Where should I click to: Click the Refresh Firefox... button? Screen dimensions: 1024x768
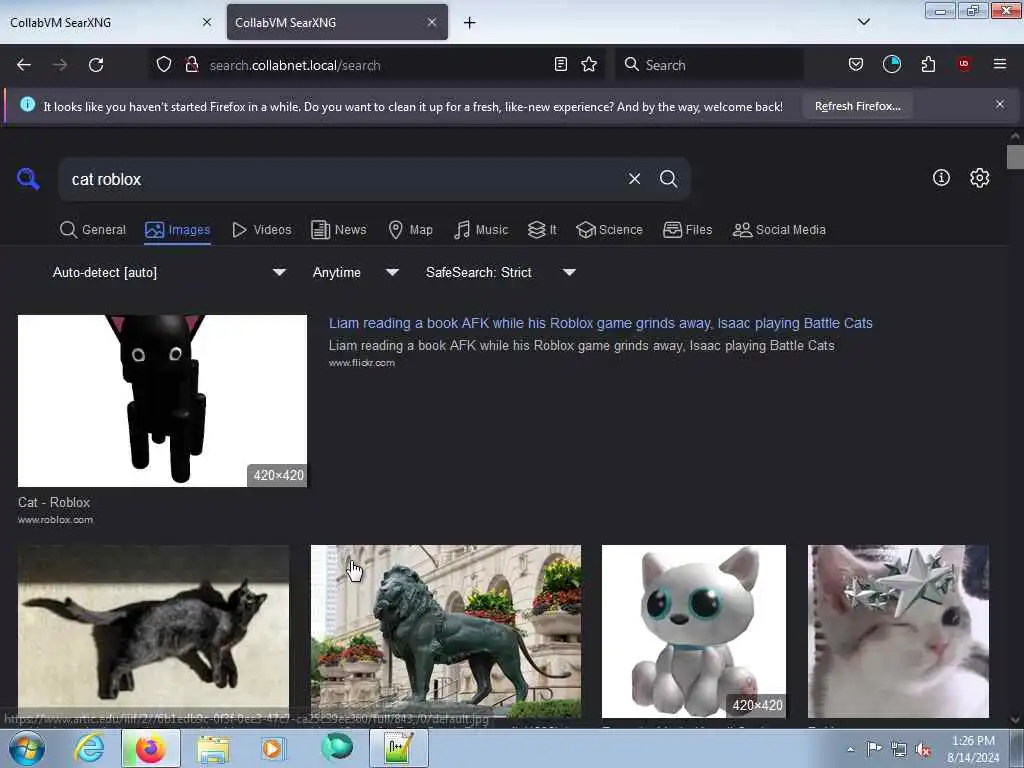[857, 106]
